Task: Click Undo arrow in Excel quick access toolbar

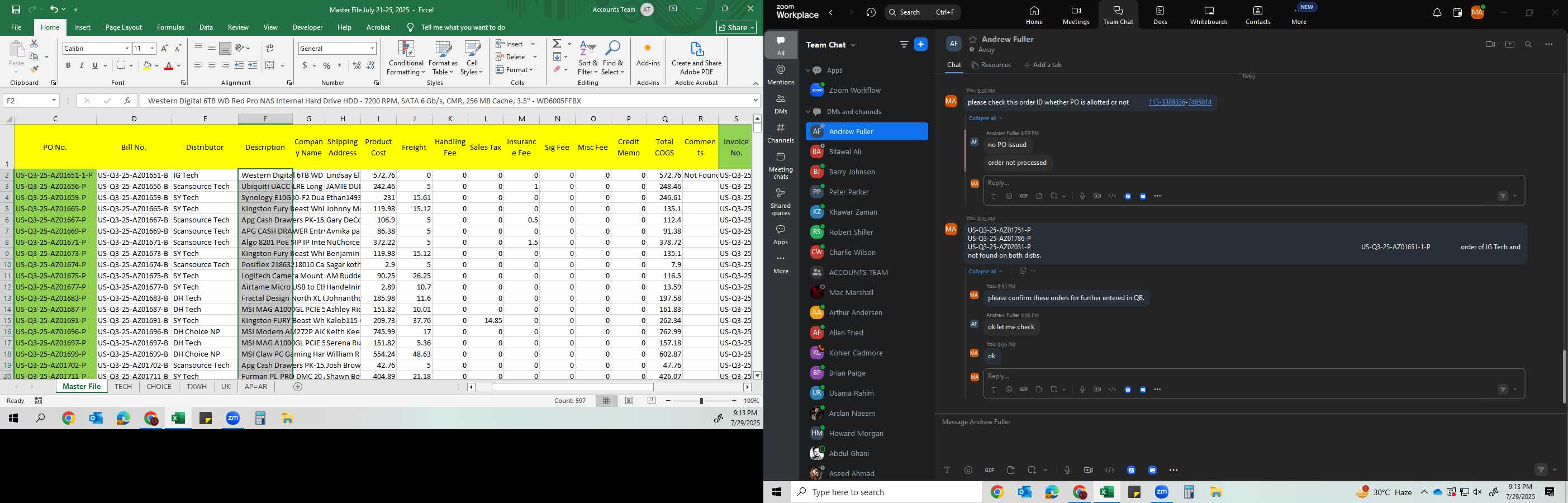Action: (54, 10)
